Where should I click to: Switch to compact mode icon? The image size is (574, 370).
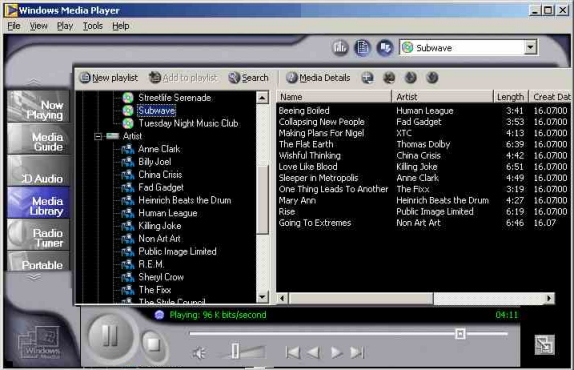[544, 345]
